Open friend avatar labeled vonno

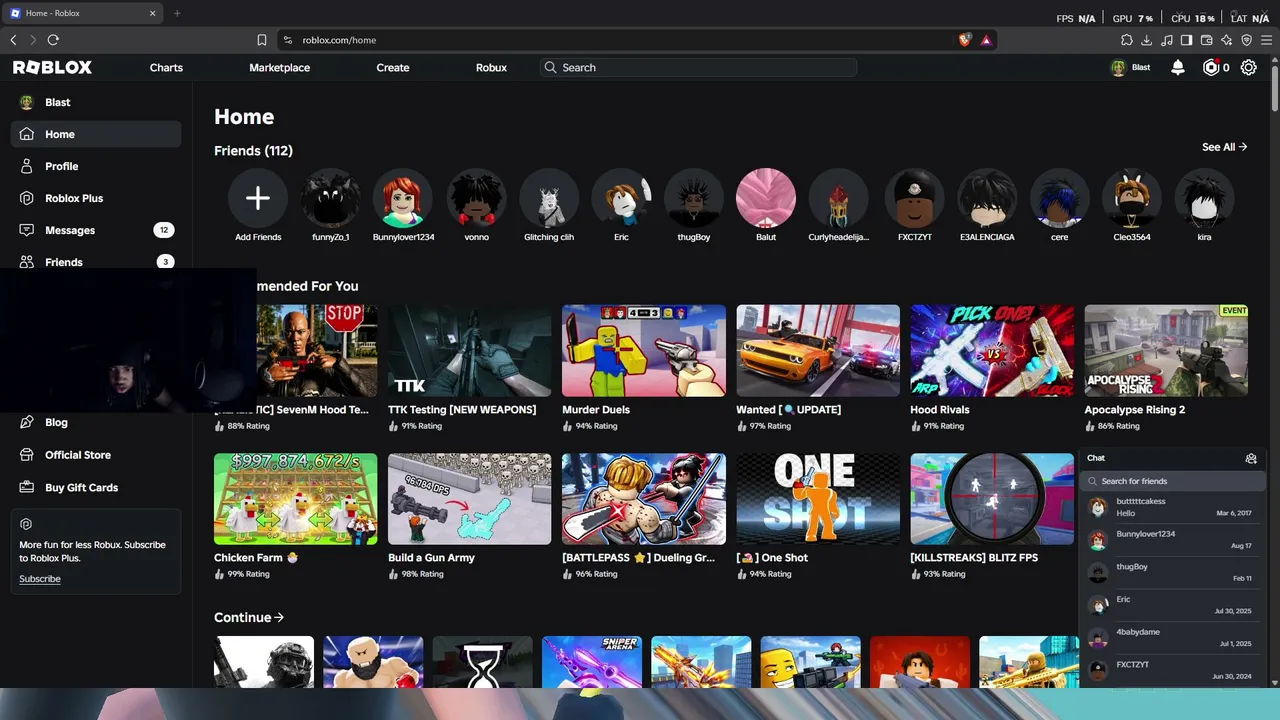pos(476,198)
